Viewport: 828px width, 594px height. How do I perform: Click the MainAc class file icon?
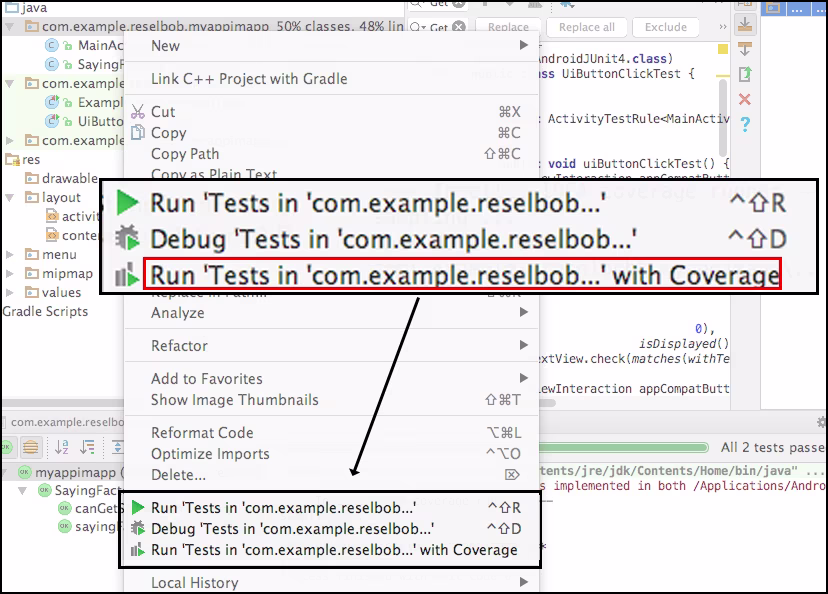tap(52, 45)
